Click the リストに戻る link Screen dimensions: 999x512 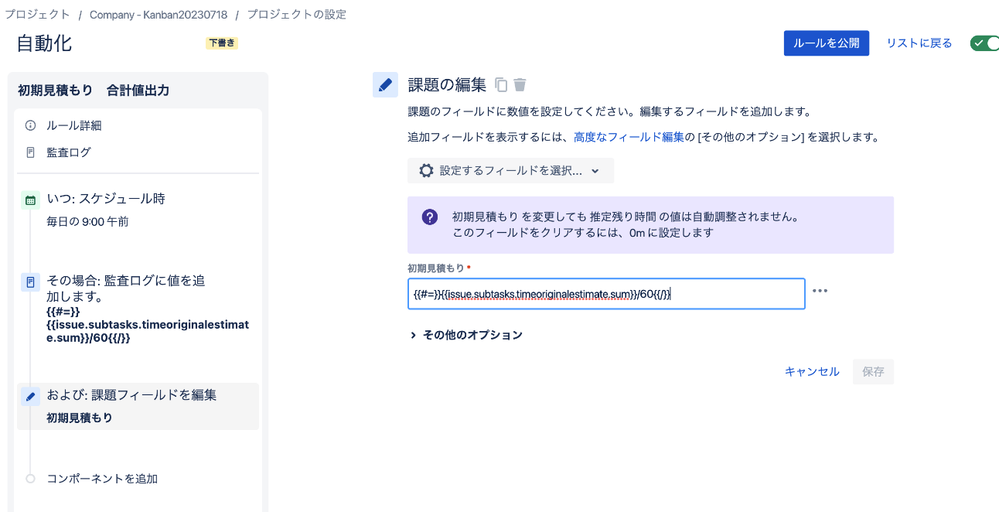[x=919, y=43]
